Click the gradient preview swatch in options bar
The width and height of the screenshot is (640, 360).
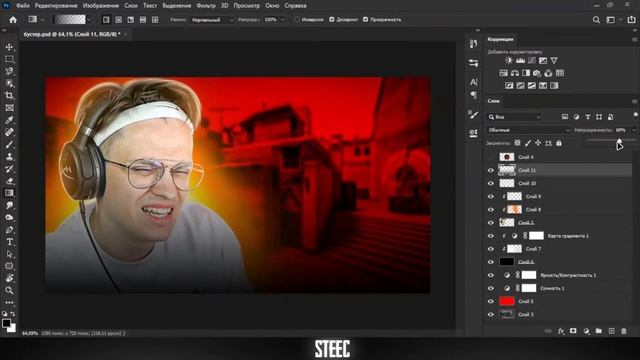pyautogui.click(x=70, y=20)
